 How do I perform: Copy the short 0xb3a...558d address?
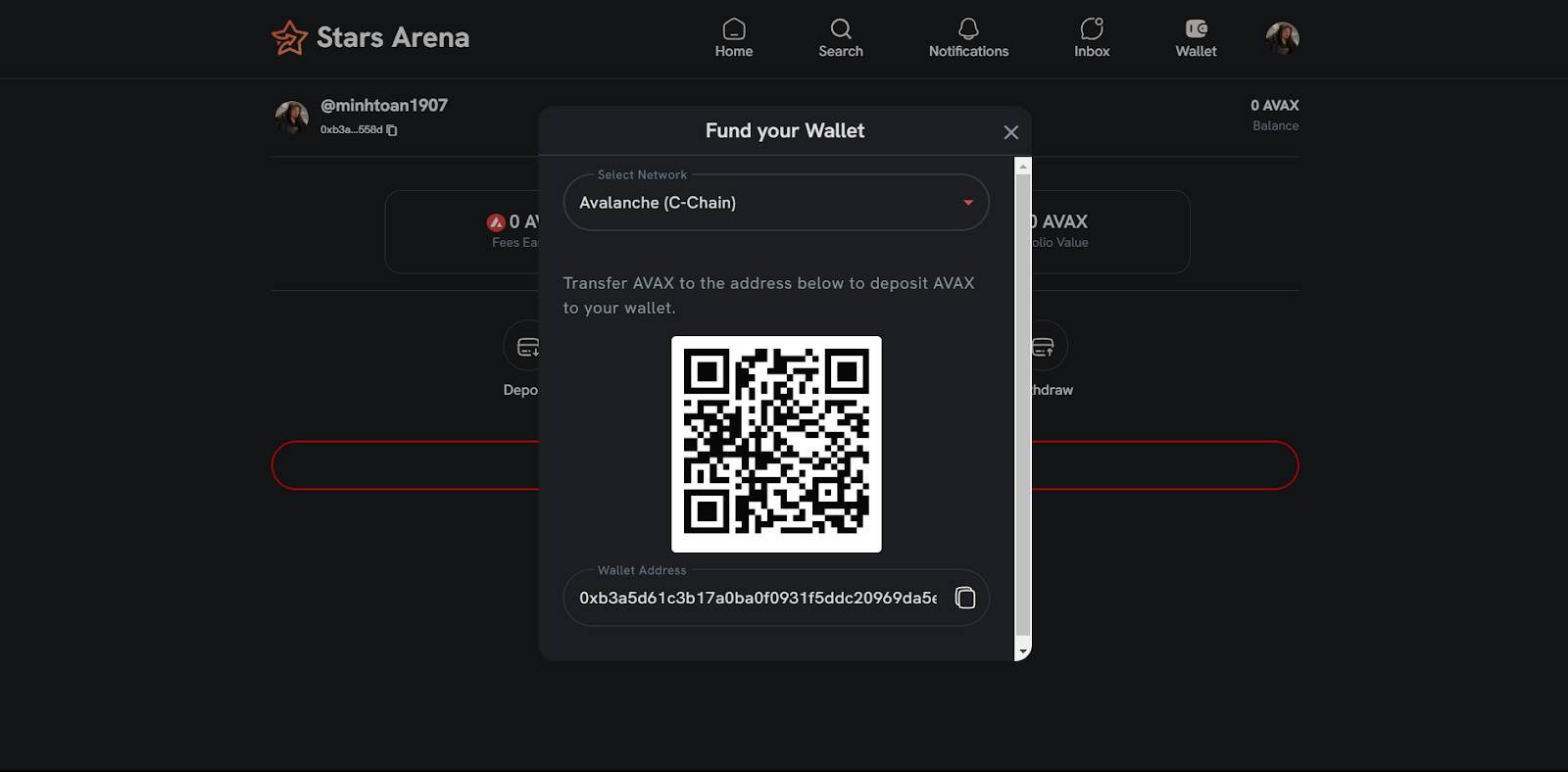(392, 130)
